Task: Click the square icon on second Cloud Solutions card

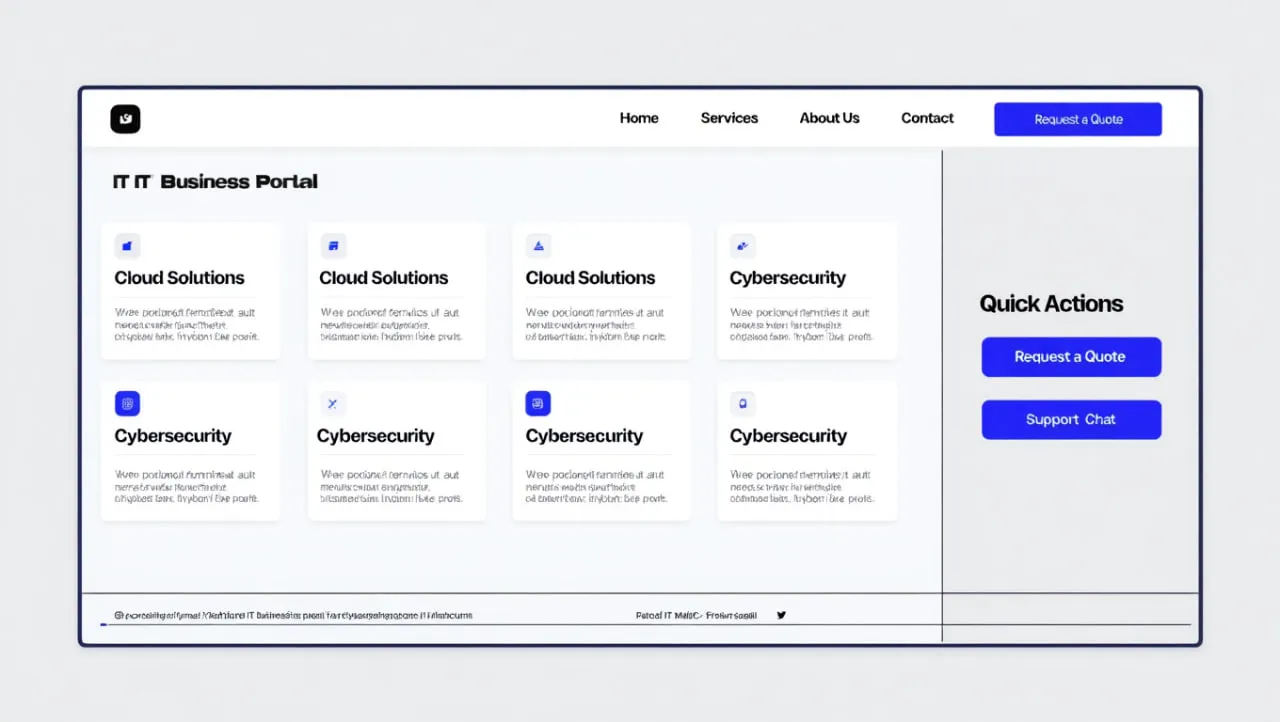Action: pyautogui.click(x=332, y=246)
